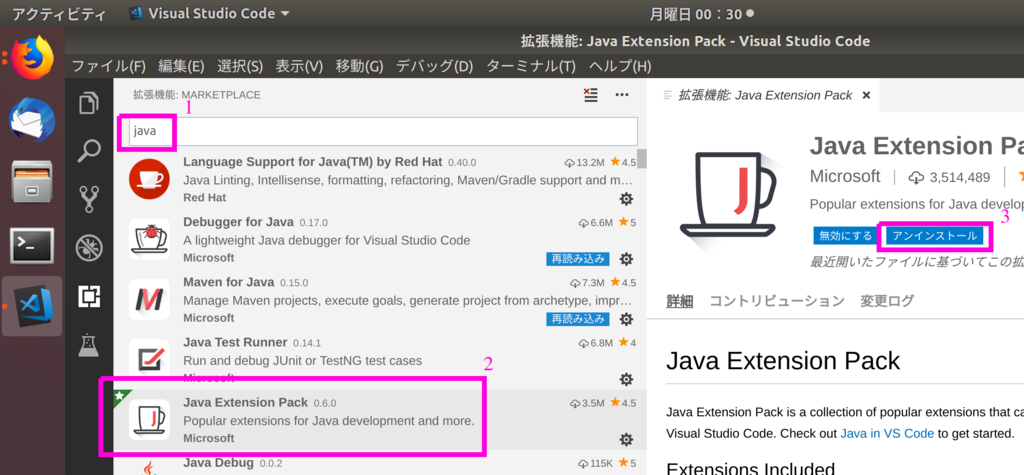Screen dimensions: 1024x475
Task: Open アクティビティ overview
Action: coord(59,13)
